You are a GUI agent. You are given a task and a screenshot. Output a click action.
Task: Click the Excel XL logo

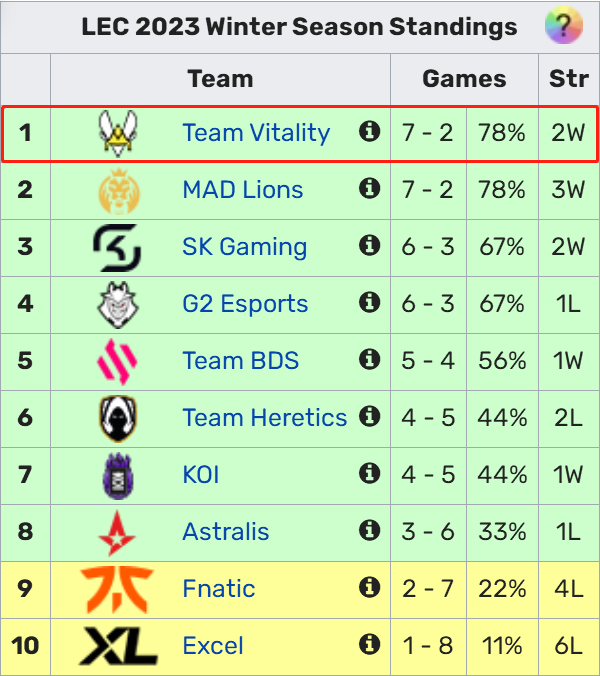click(119, 646)
